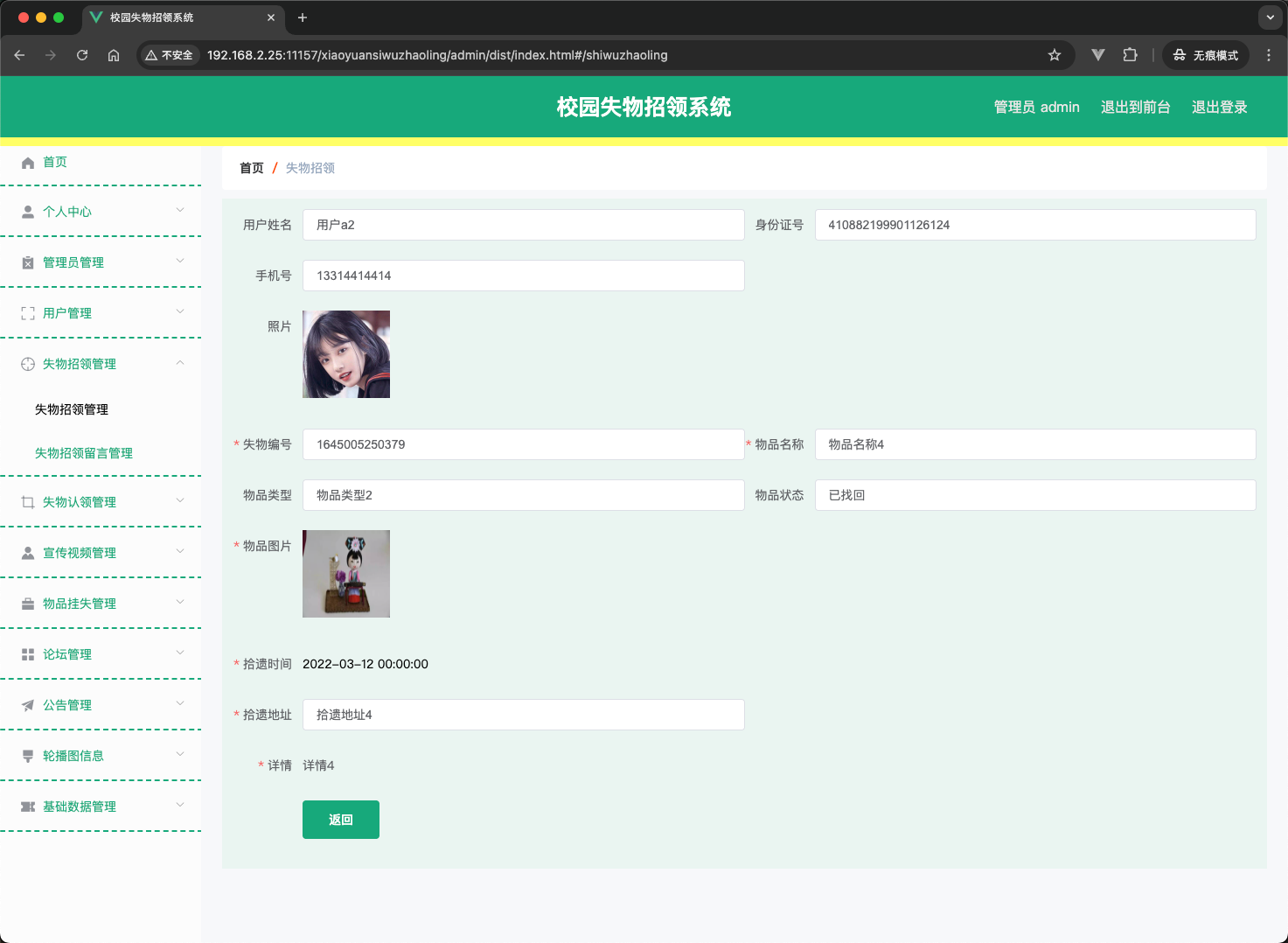The width and height of the screenshot is (1288, 943).
Task: Open the 首页 sidebar menu item
Action: pyautogui.click(x=101, y=162)
